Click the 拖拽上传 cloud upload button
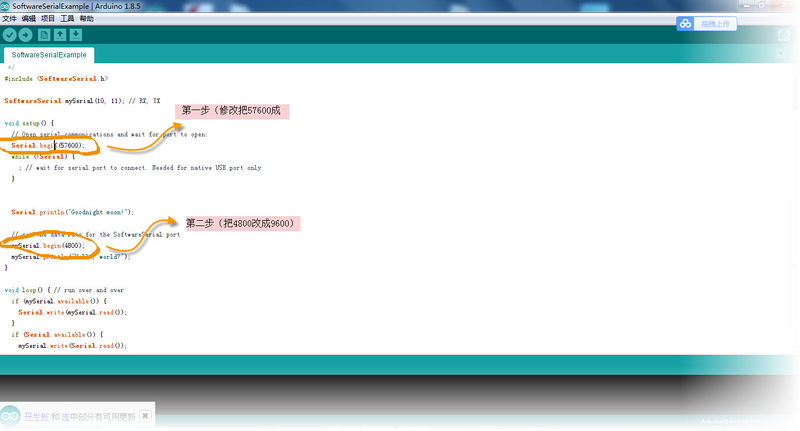800x431 pixels. 715,23
